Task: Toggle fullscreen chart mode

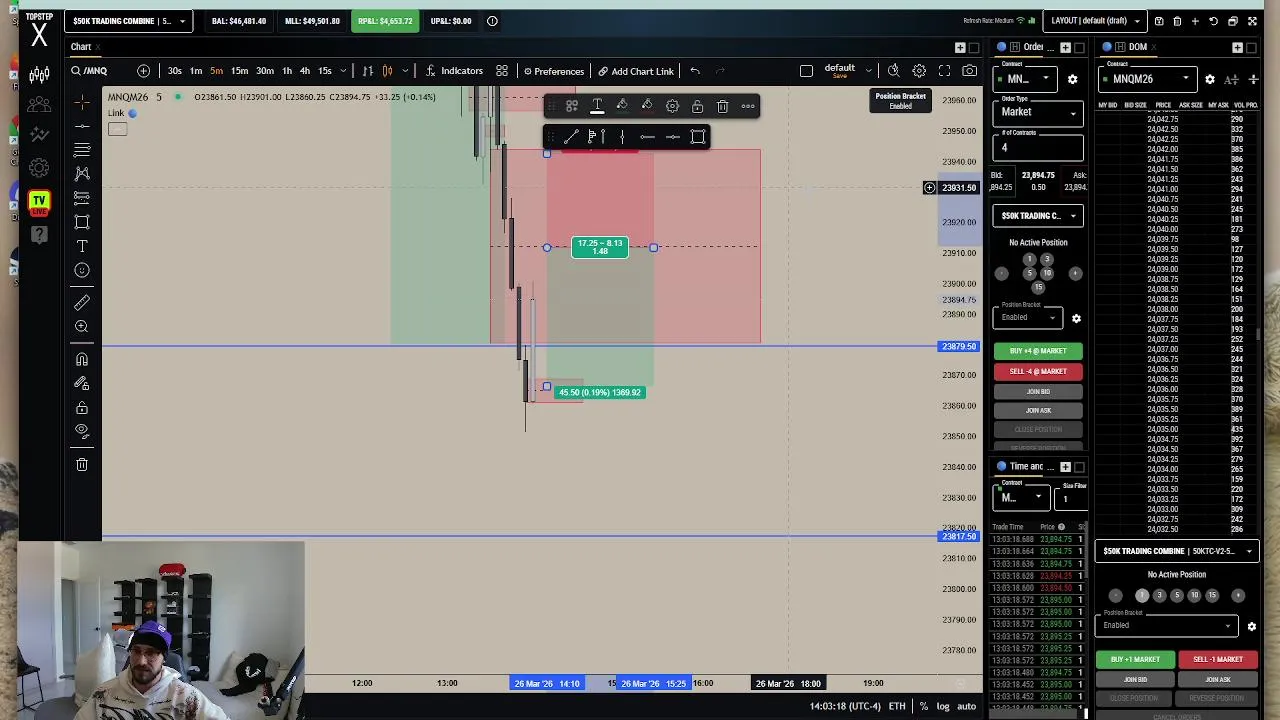Action: [x=944, y=71]
